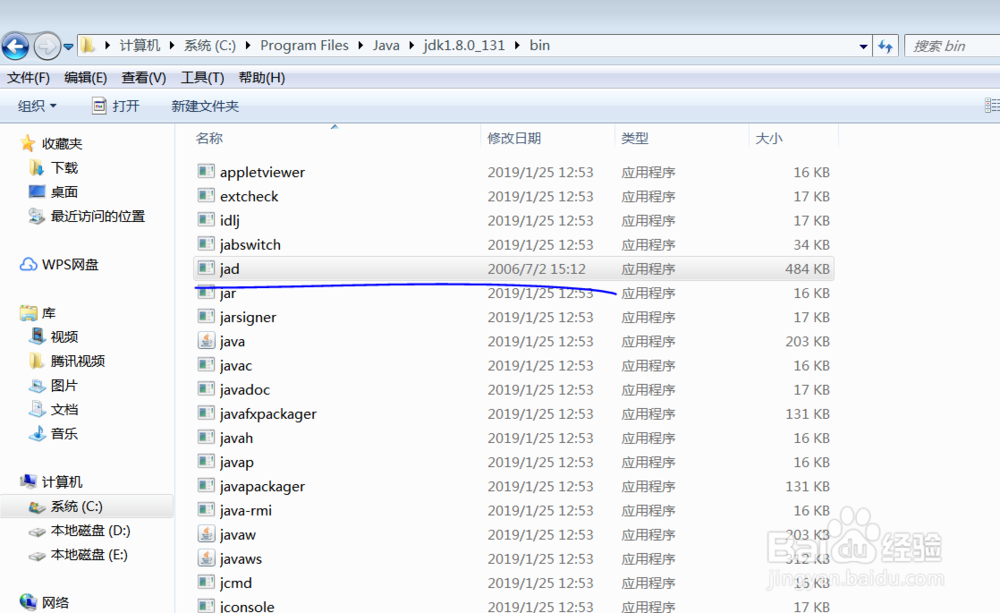Focus the search bin input field

click(x=952, y=46)
